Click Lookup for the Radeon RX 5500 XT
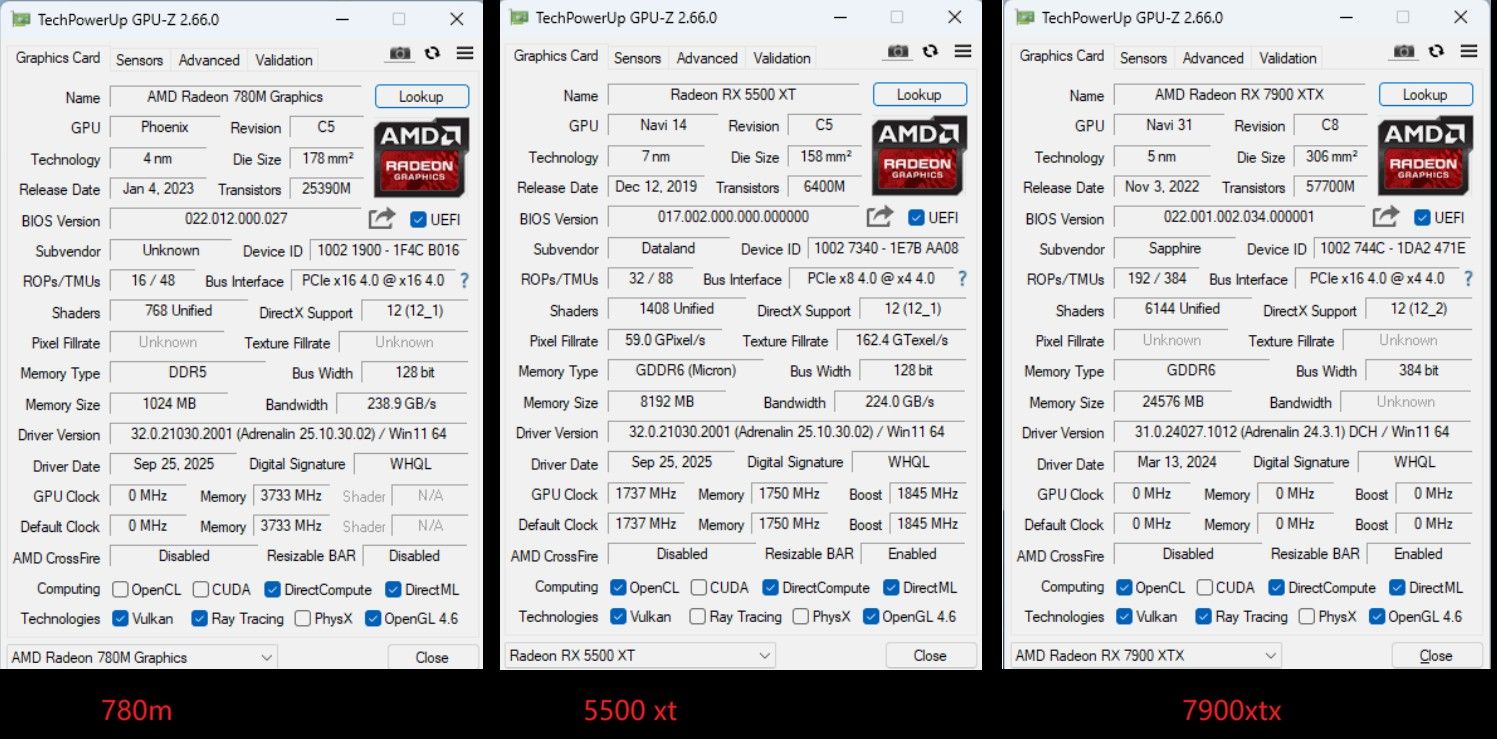This screenshot has height=739, width=1497. pos(920,95)
